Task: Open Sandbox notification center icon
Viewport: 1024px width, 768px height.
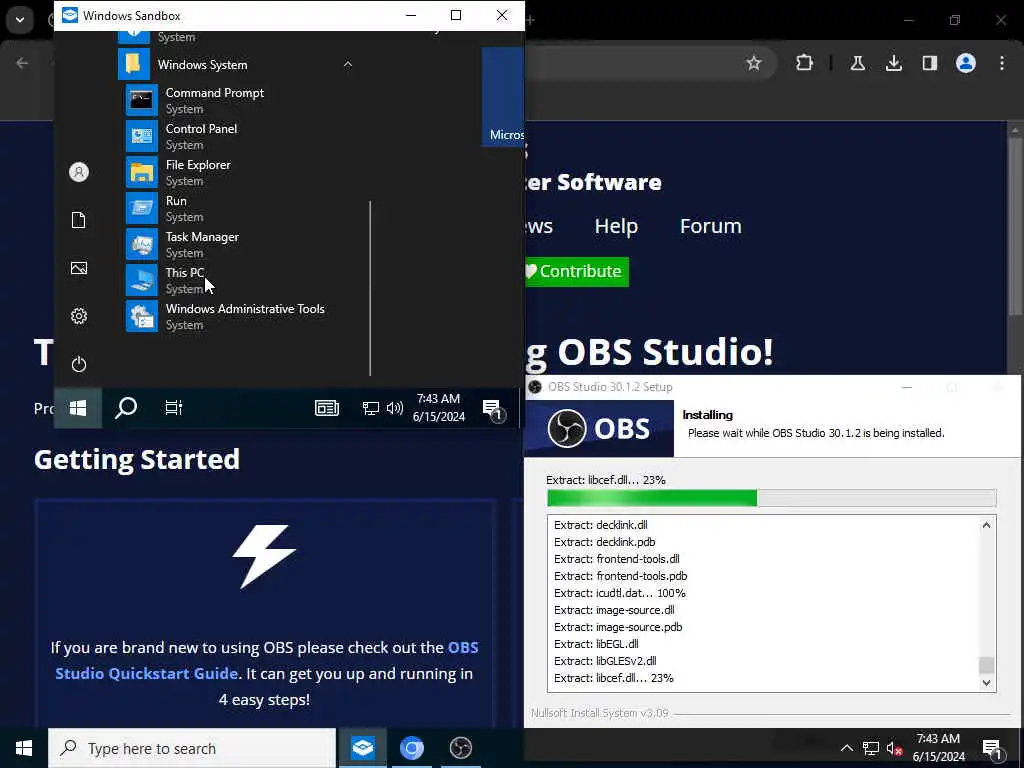Action: coord(494,409)
